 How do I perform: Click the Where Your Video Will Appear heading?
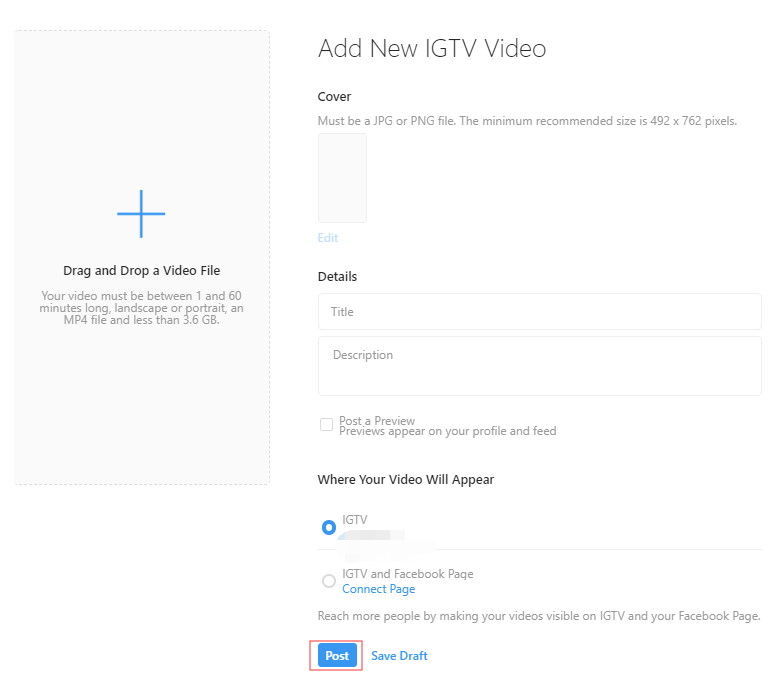click(x=406, y=480)
